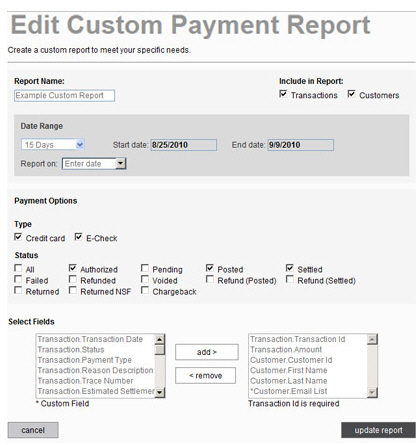
Task: Click the < remove button
Action: point(205,376)
